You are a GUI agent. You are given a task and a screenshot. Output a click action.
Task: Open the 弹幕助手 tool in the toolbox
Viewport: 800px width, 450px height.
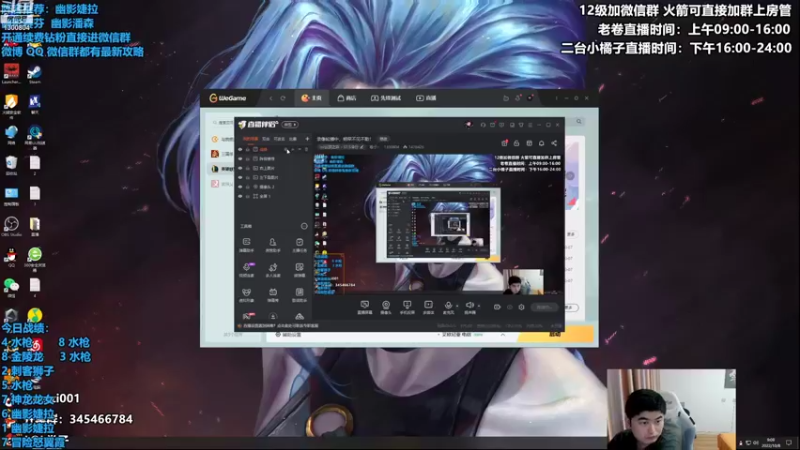(x=246, y=244)
